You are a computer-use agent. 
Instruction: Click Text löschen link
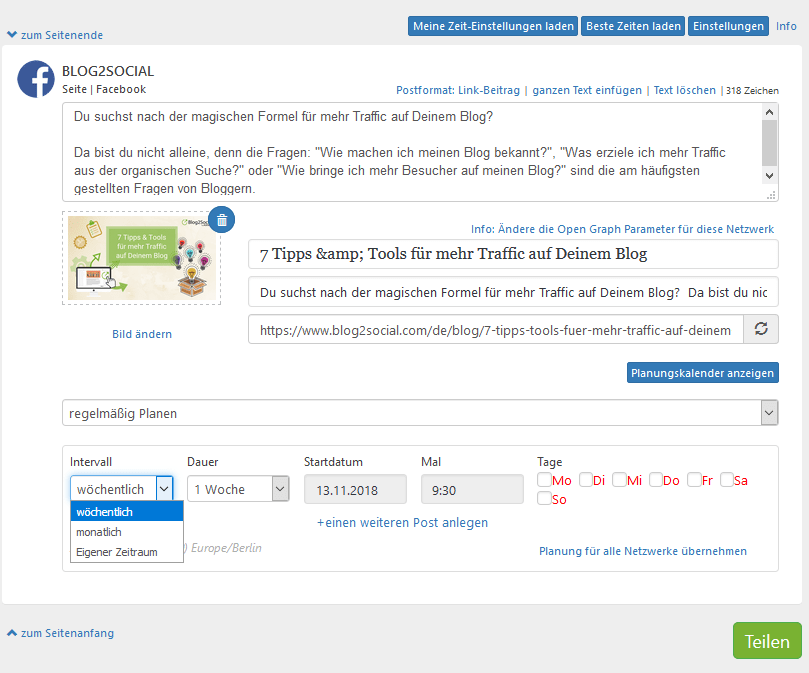[x=685, y=90]
